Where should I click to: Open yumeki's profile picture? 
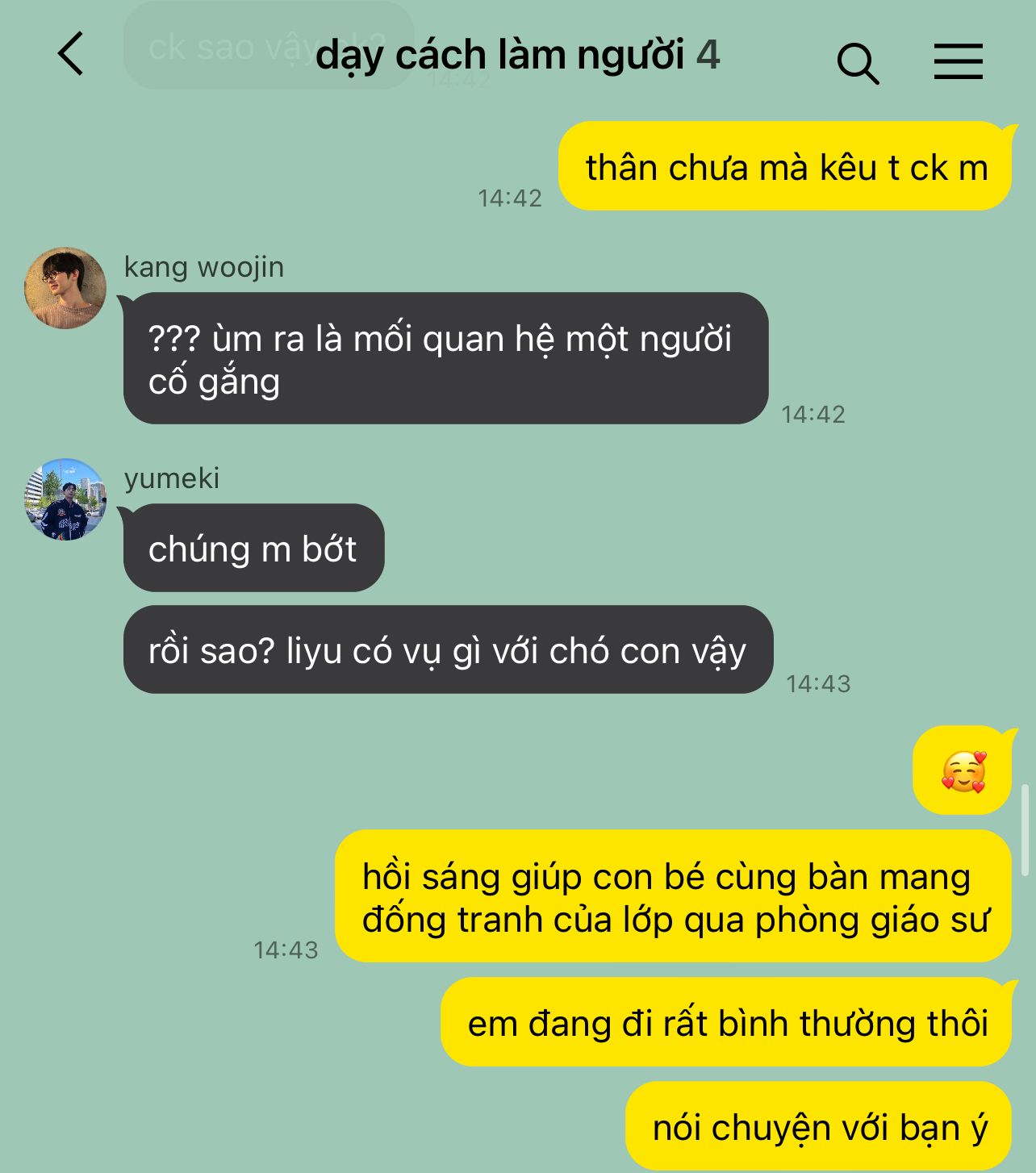65,499
